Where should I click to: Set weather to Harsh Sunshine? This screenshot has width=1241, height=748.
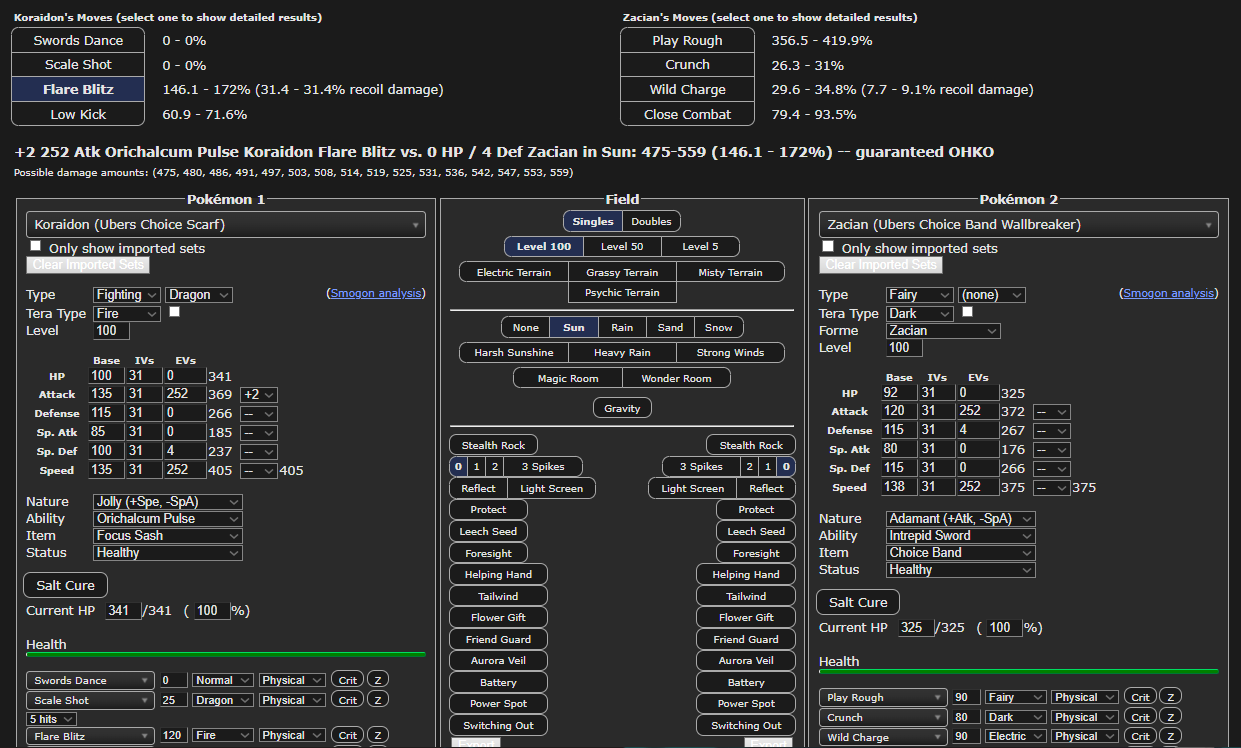(x=514, y=352)
